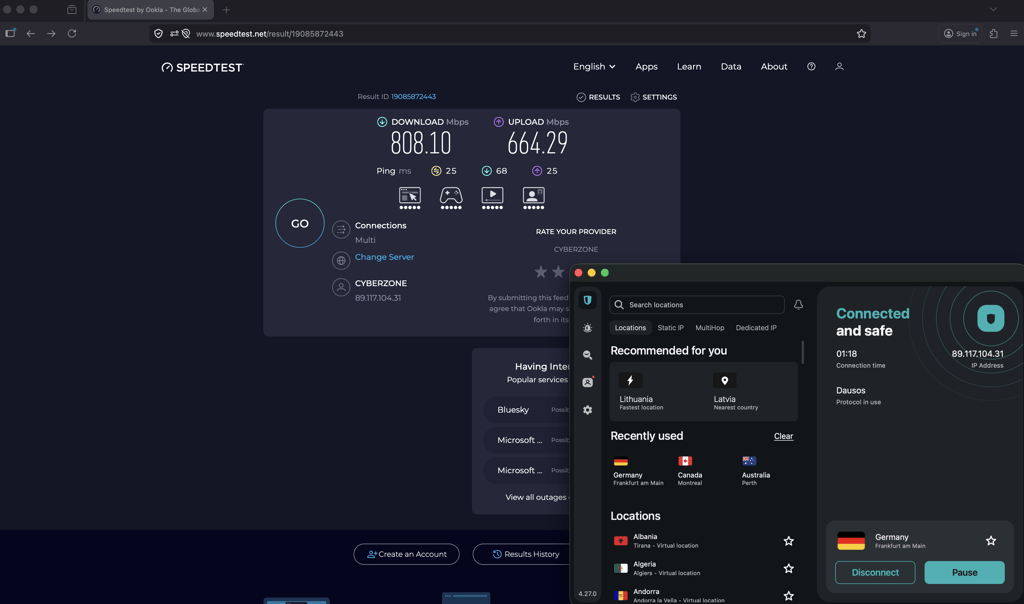Select the MultiHop tab
1024x604 pixels.
[709, 328]
